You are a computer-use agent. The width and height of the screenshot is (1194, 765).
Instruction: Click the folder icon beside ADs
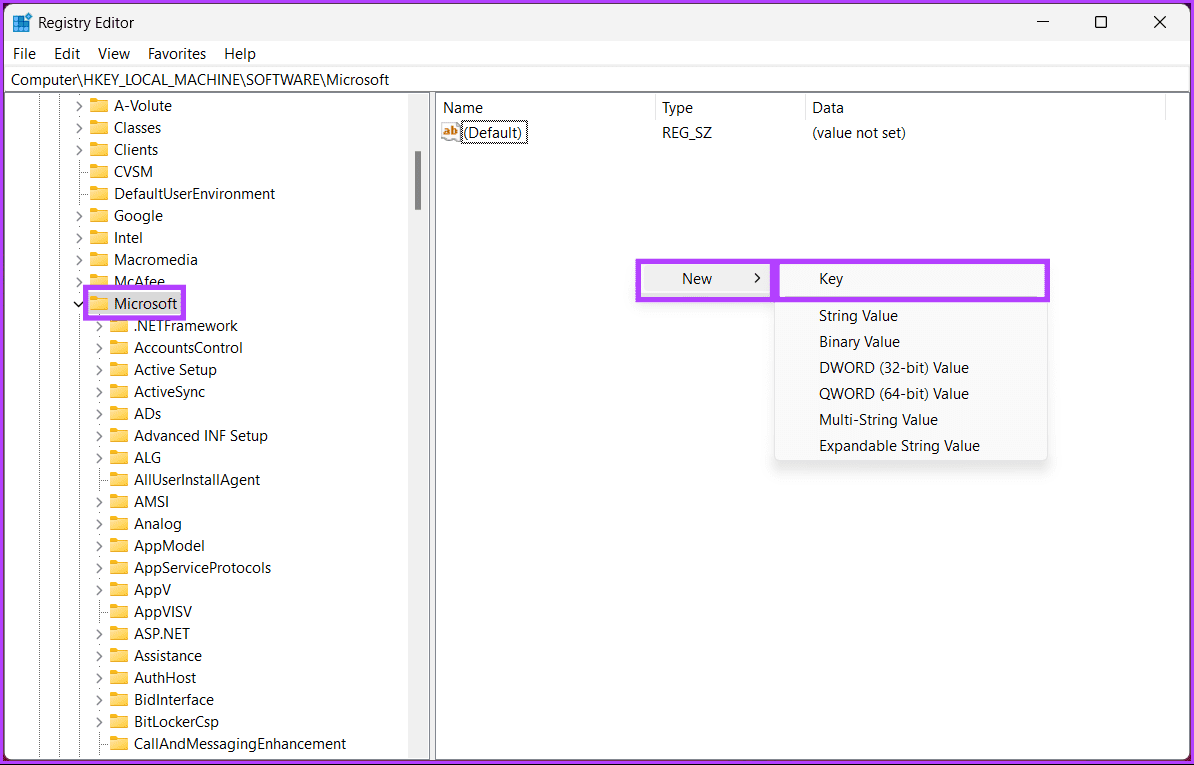[119, 414]
